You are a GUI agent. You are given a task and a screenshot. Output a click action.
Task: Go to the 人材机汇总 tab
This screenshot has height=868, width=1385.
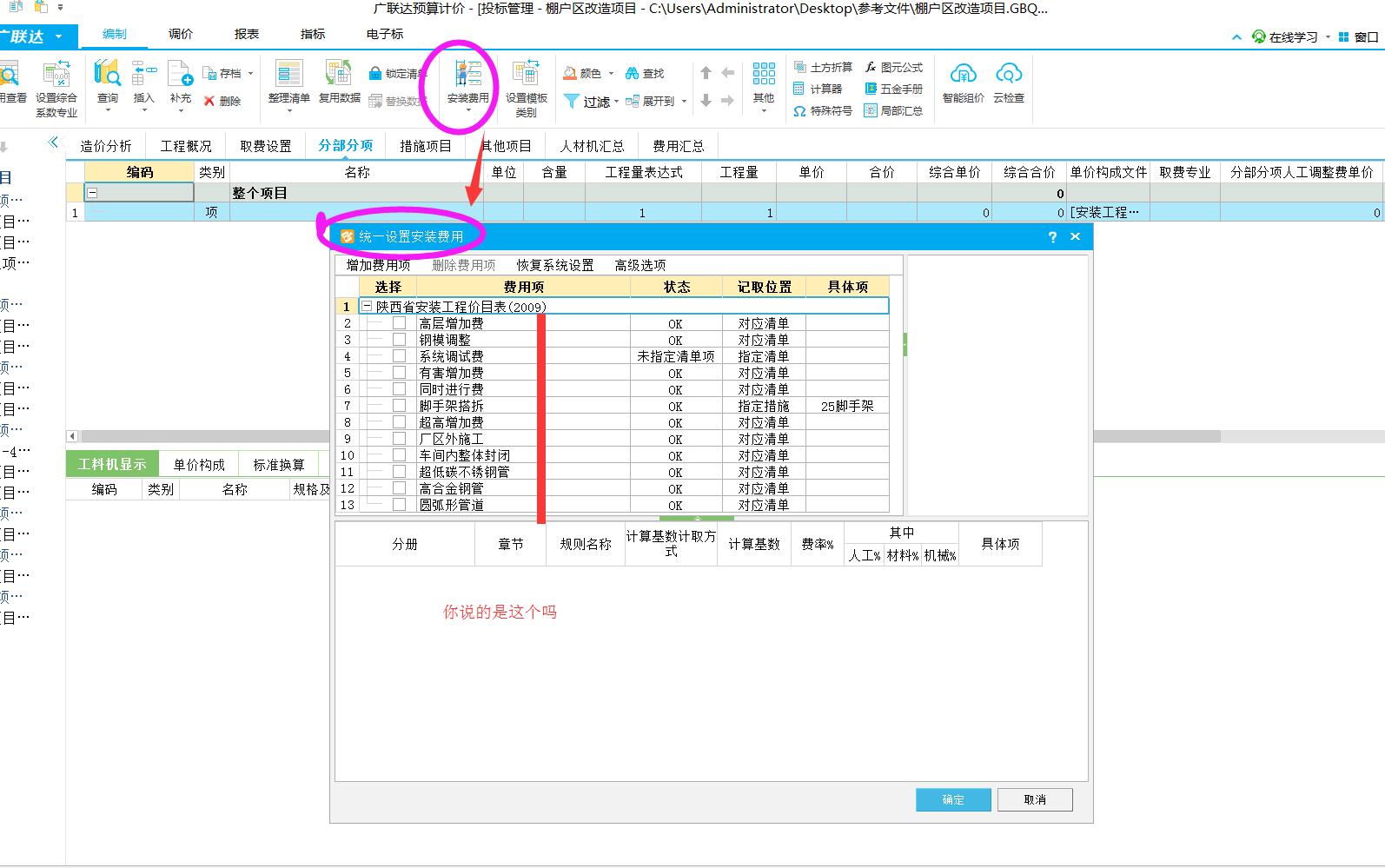tap(592, 146)
